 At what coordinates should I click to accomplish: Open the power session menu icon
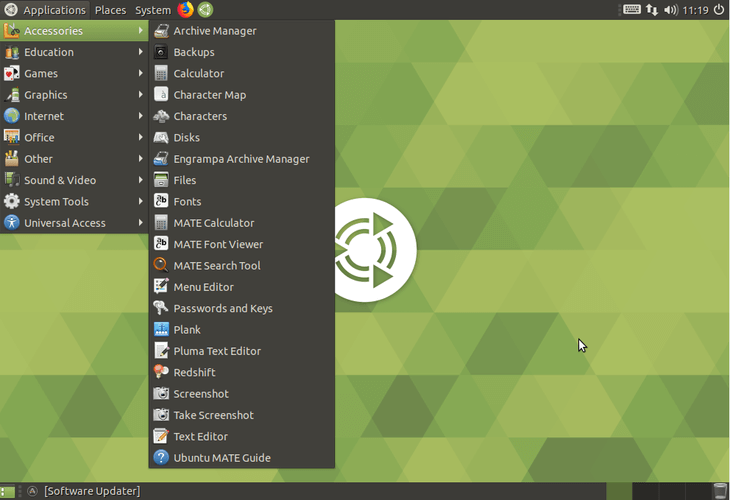719,10
